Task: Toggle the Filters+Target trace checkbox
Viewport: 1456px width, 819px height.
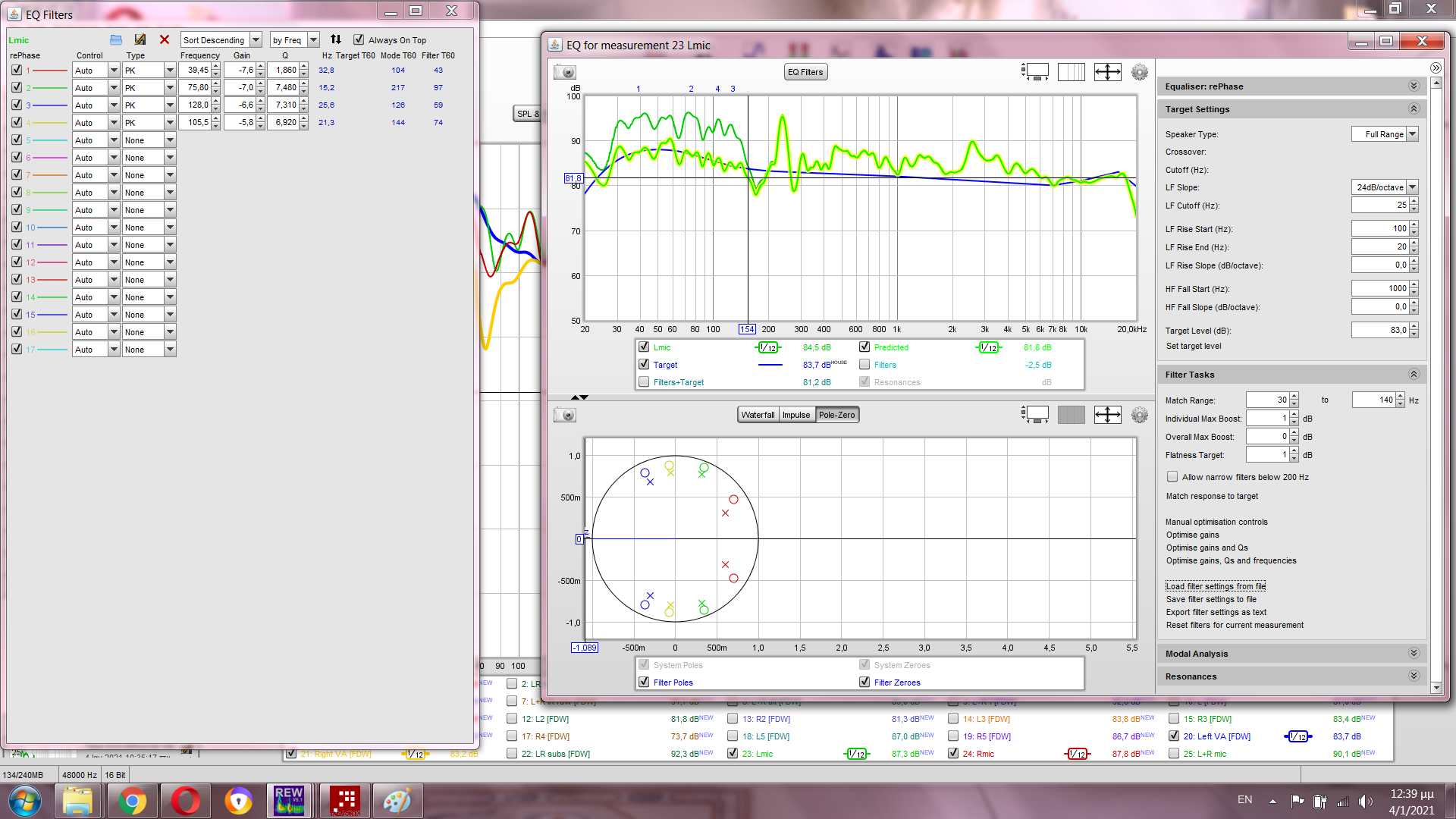Action: coord(644,382)
